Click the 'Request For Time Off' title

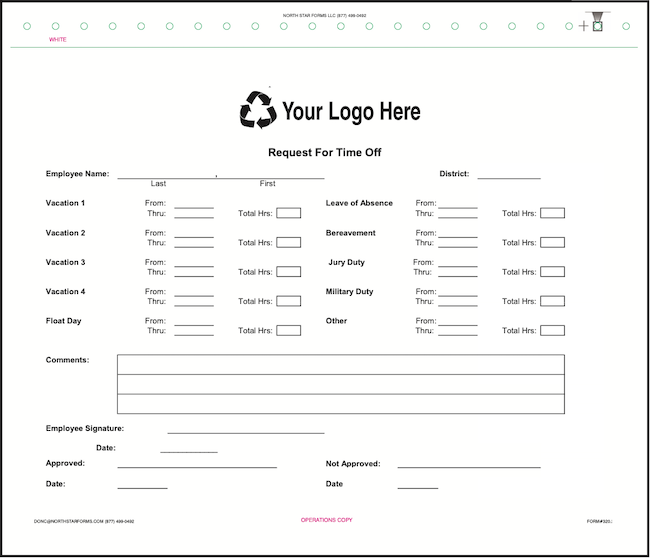pyautogui.click(x=325, y=153)
